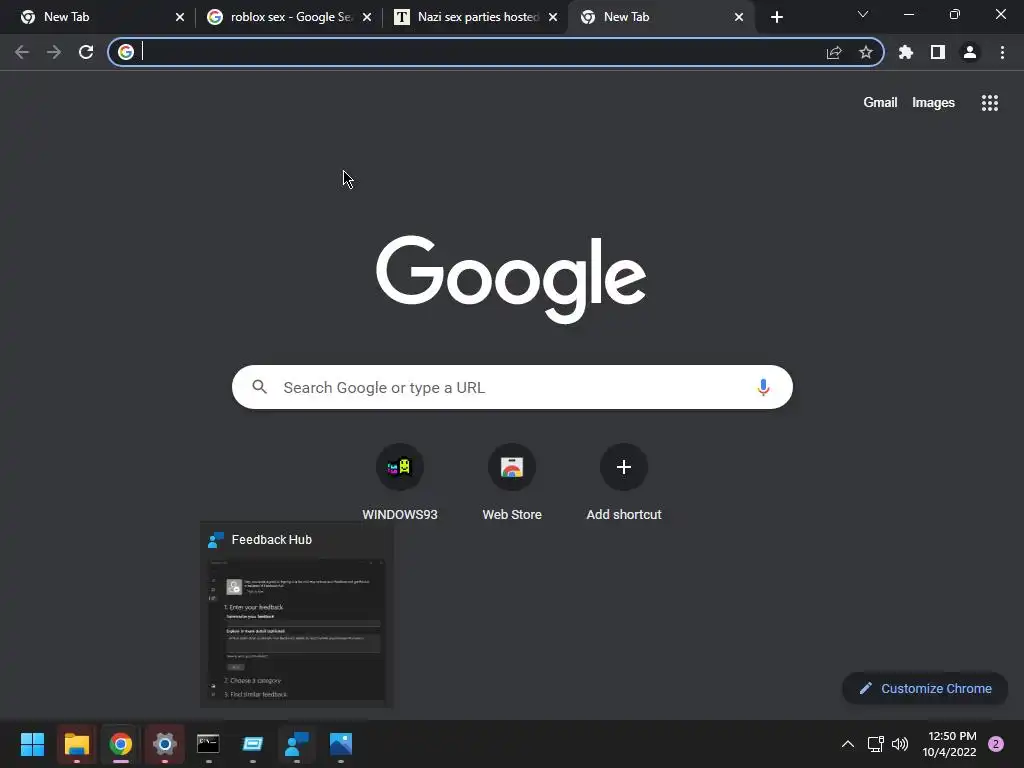Add a new shortcut tile

[624, 483]
